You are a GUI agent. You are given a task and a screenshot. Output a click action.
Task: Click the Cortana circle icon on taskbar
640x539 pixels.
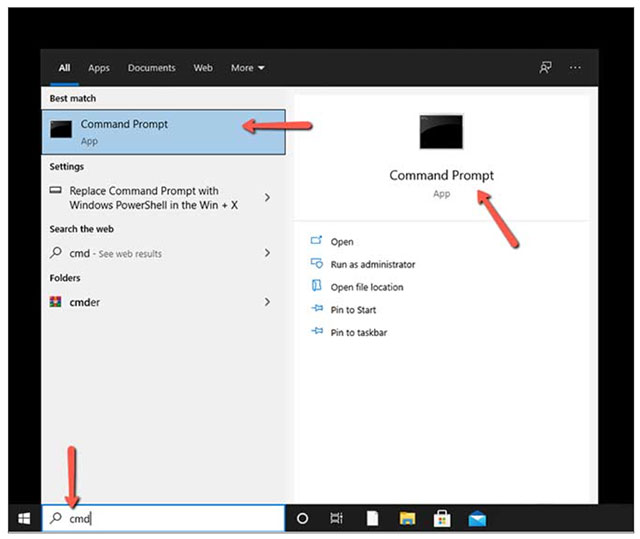[302, 519]
